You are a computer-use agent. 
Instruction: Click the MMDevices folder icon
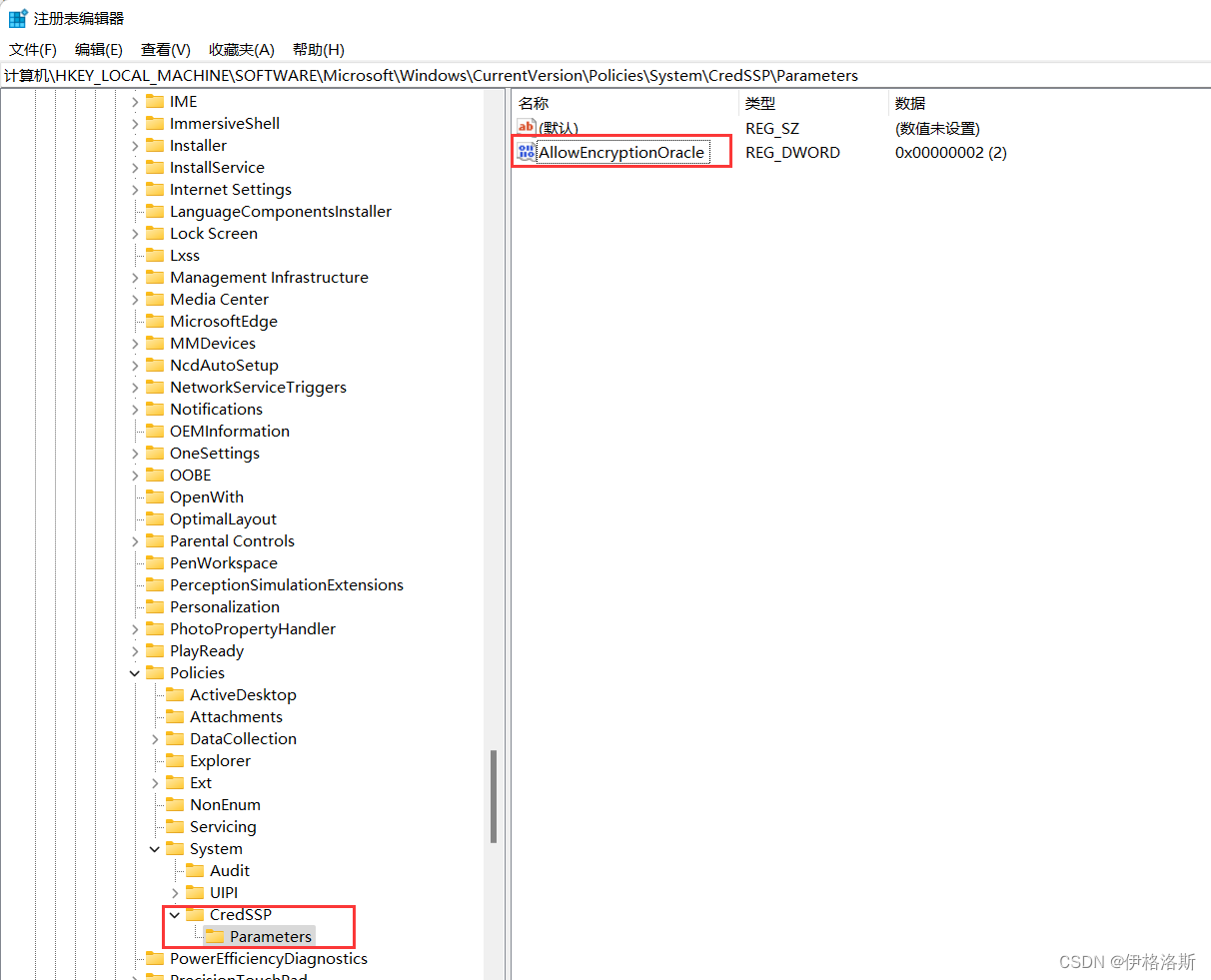point(155,343)
